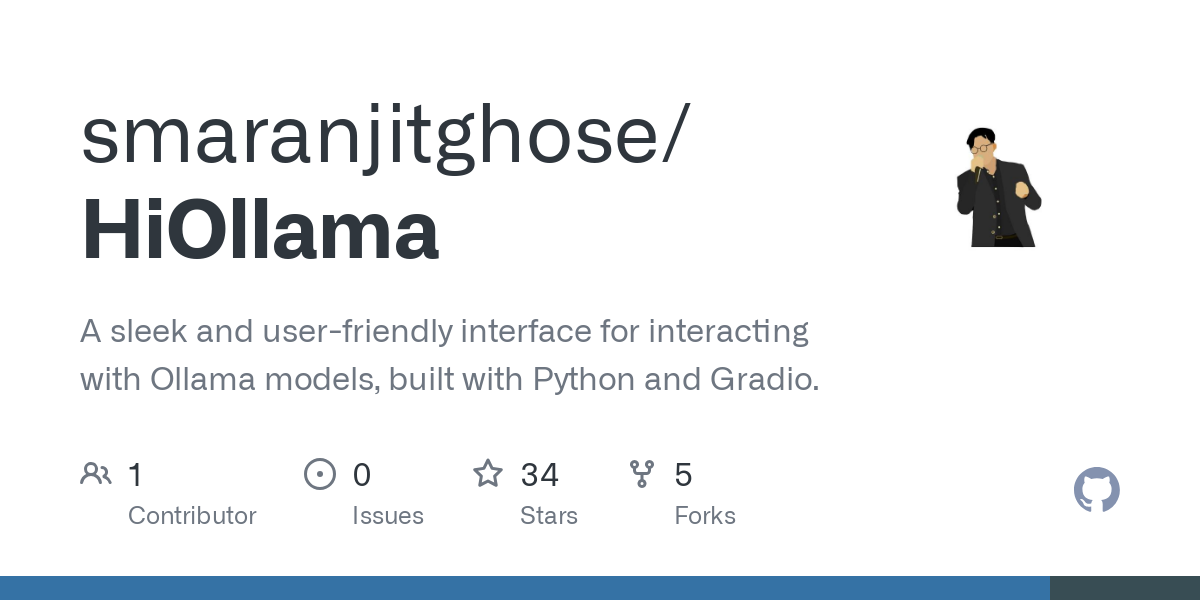The width and height of the screenshot is (1200, 600).
Task: Click the "Issues" label
Action: (x=388, y=516)
